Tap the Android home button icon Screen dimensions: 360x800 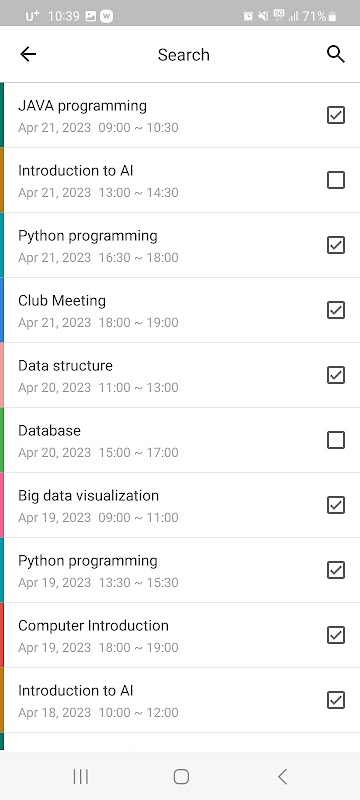[x=181, y=777]
